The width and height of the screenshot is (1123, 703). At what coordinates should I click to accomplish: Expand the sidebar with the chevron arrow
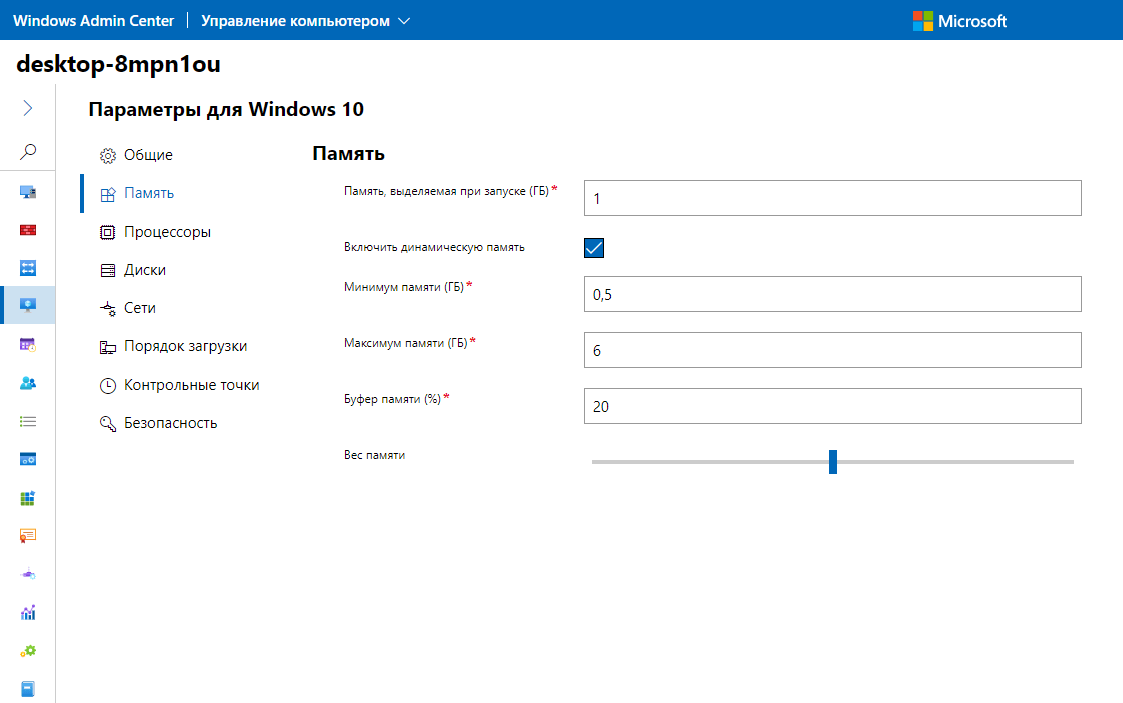tap(28, 107)
